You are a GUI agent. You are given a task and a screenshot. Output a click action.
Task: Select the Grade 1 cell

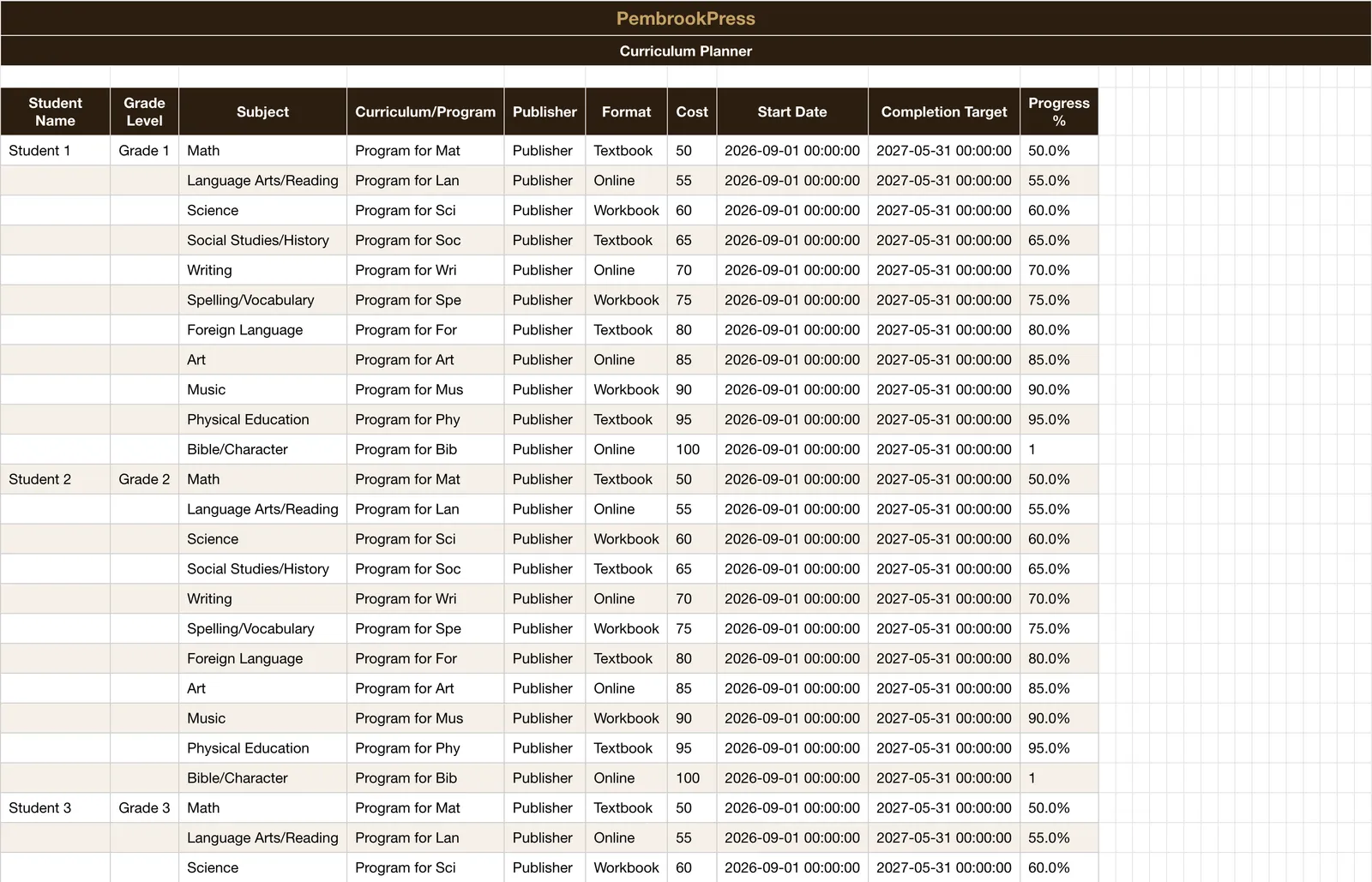click(x=144, y=150)
